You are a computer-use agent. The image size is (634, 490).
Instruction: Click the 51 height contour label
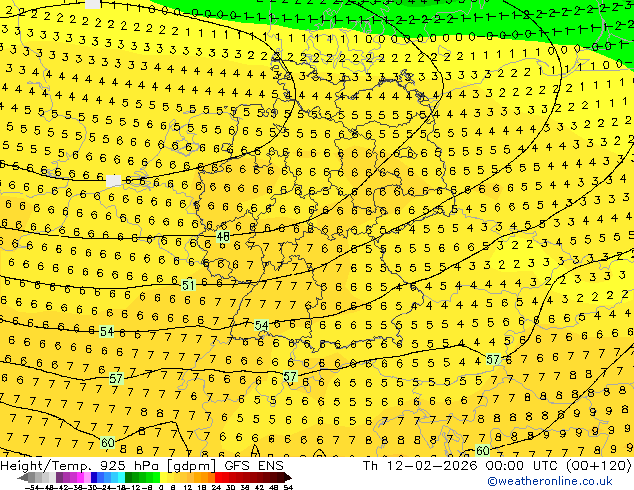(188, 286)
